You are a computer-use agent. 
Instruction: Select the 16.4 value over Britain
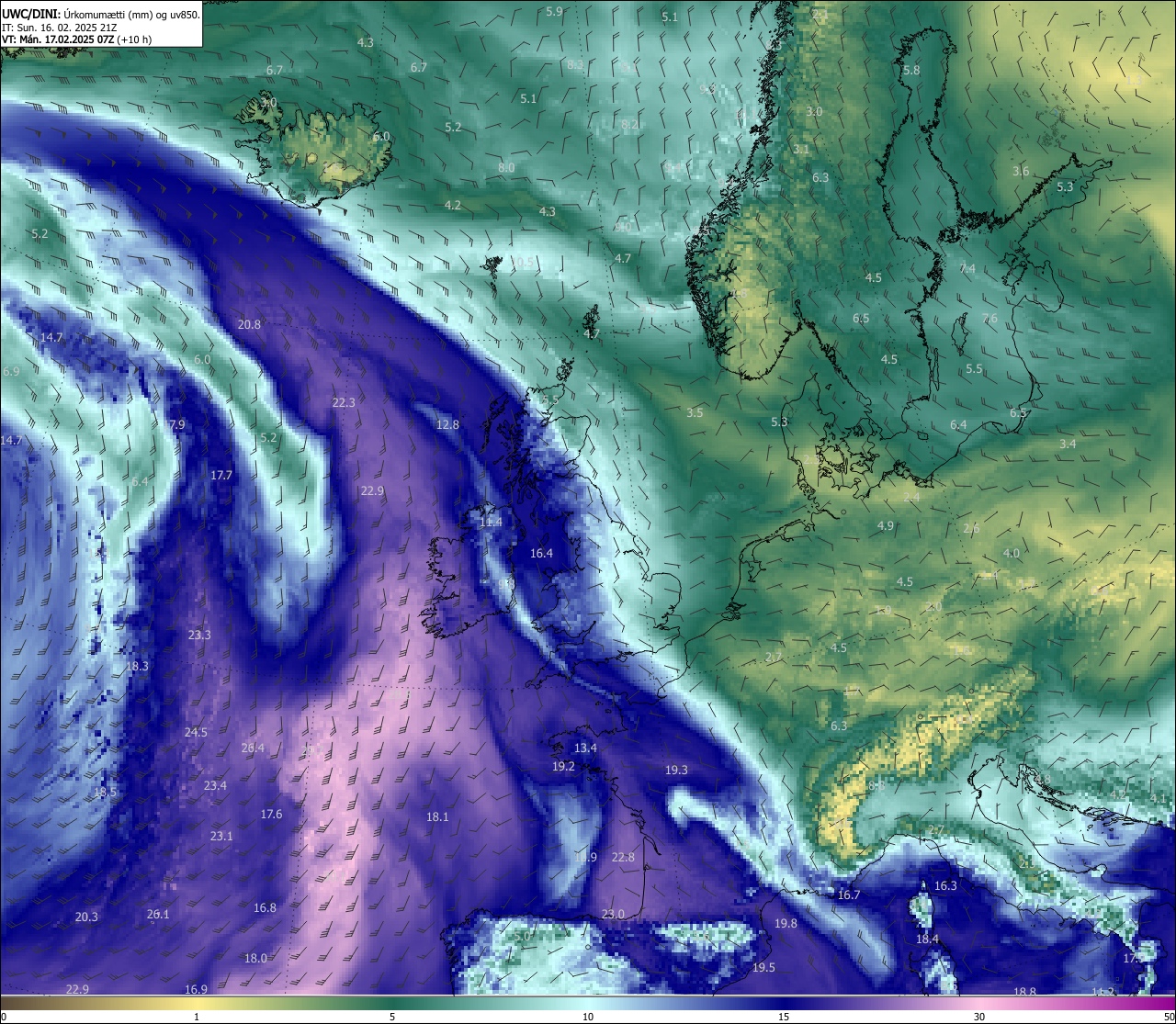542,554
